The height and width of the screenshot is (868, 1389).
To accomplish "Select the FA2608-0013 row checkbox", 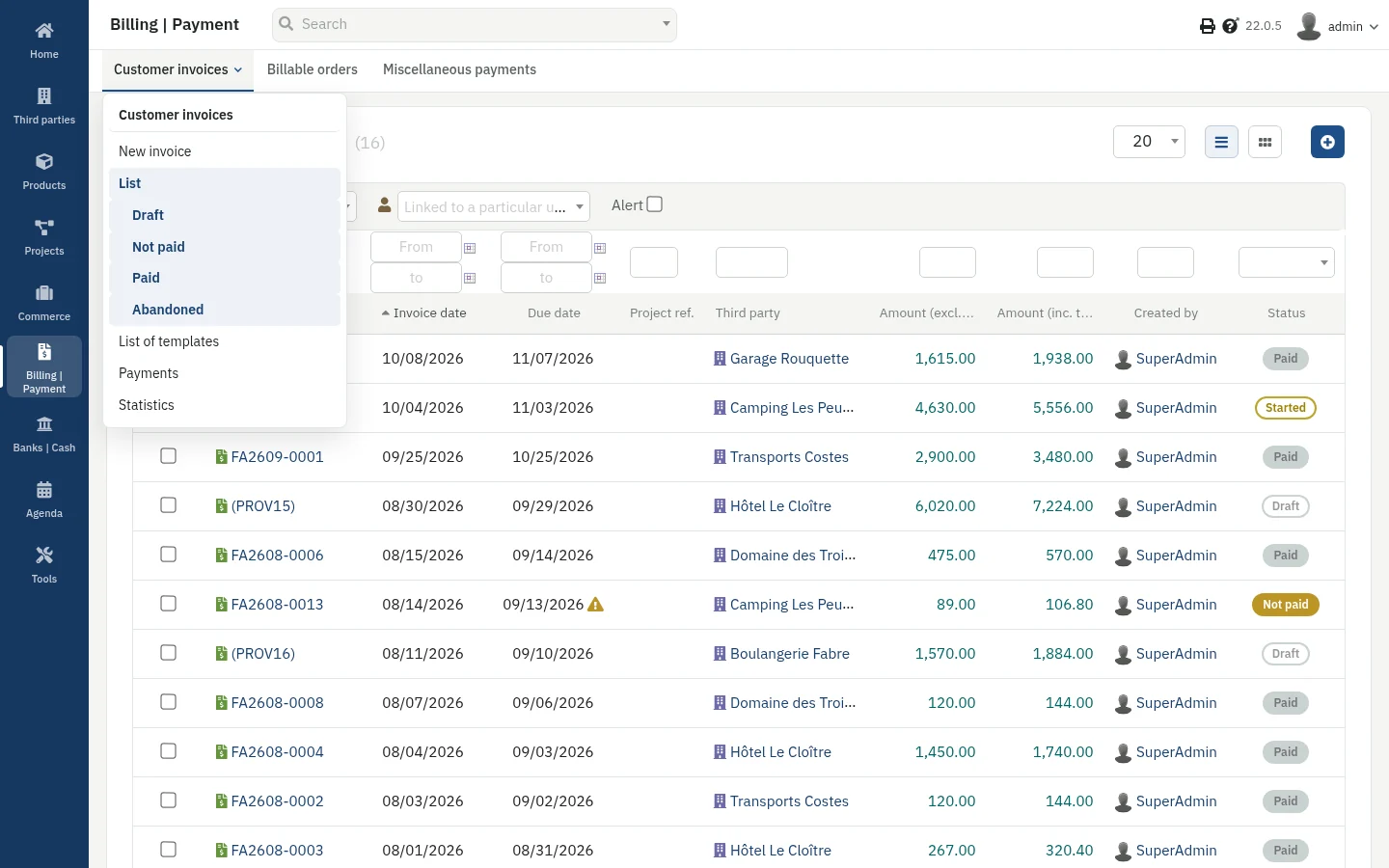I will pos(168,604).
